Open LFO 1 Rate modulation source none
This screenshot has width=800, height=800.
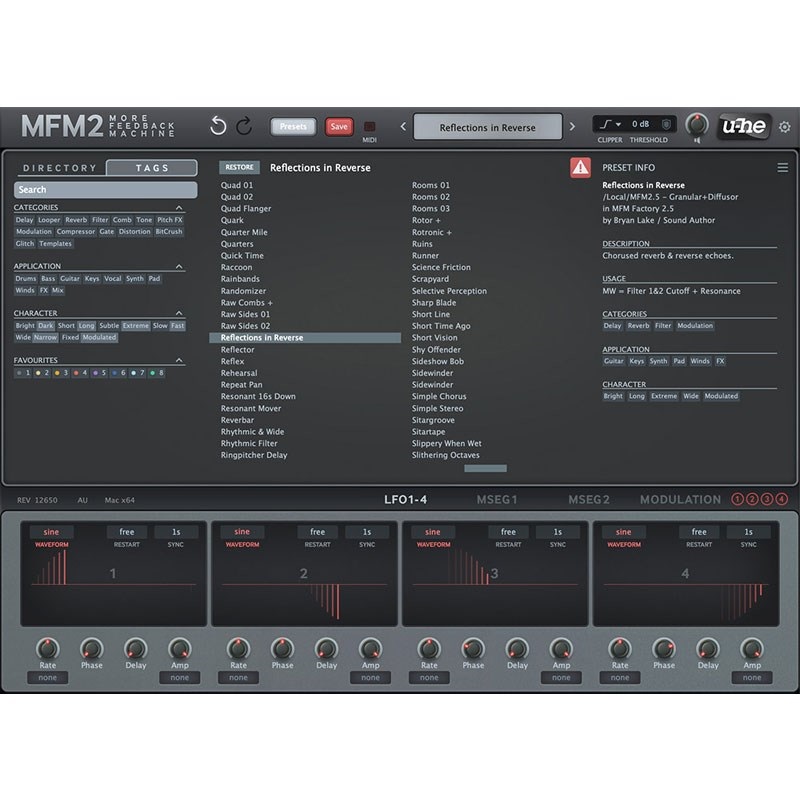point(47,678)
